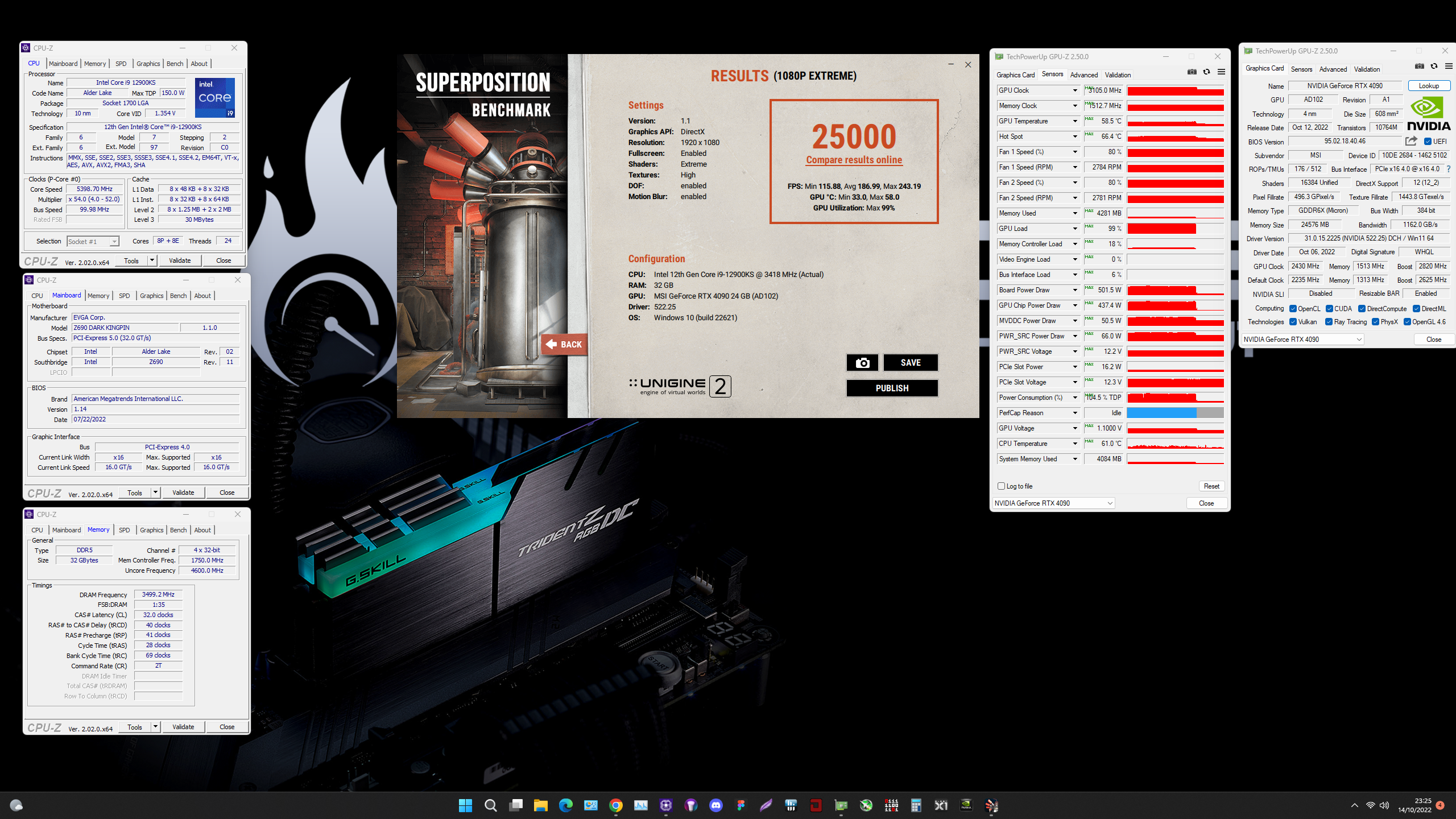Image resolution: width=1456 pixels, height=819 pixels.
Task: Click the GPU Load red graph bar
Action: pos(1161,229)
